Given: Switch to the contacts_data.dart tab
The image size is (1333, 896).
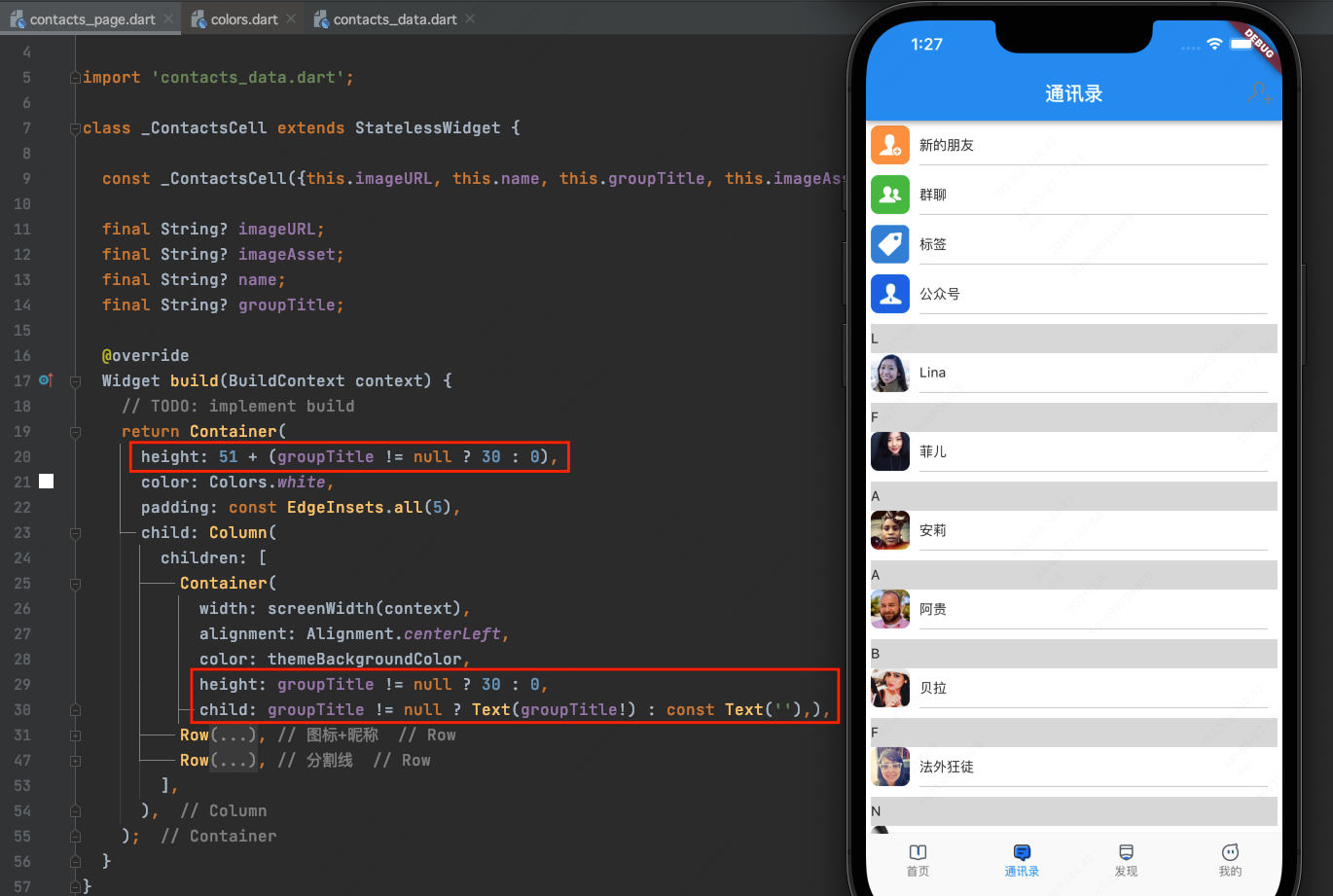Looking at the screenshot, I should (395, 18).
